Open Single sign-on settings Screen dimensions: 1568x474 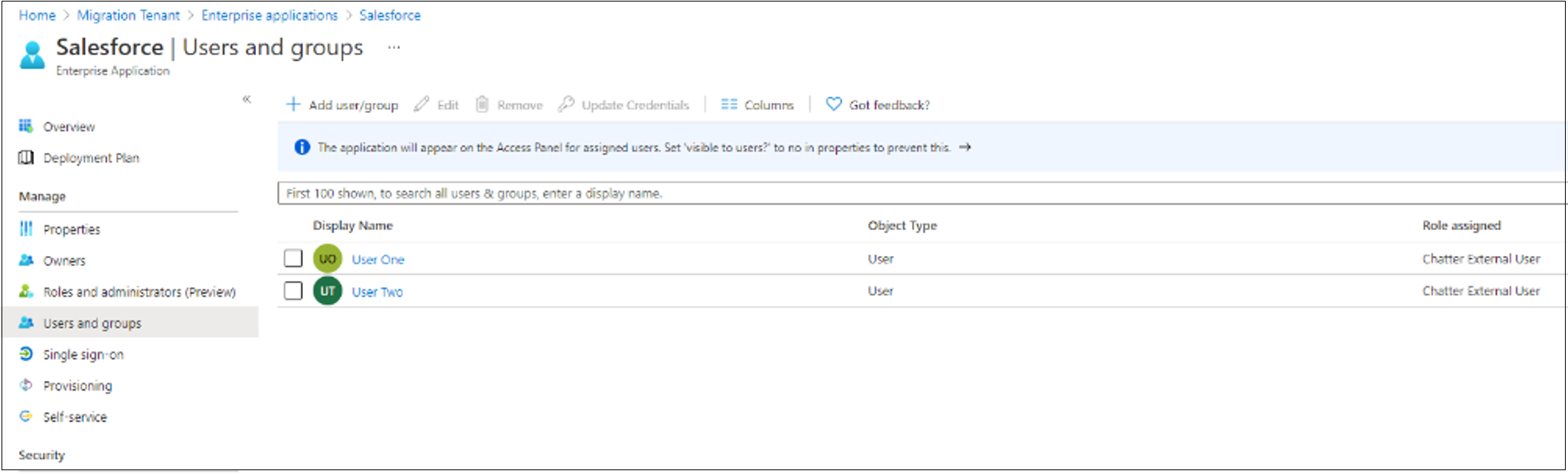click(83, 354)
